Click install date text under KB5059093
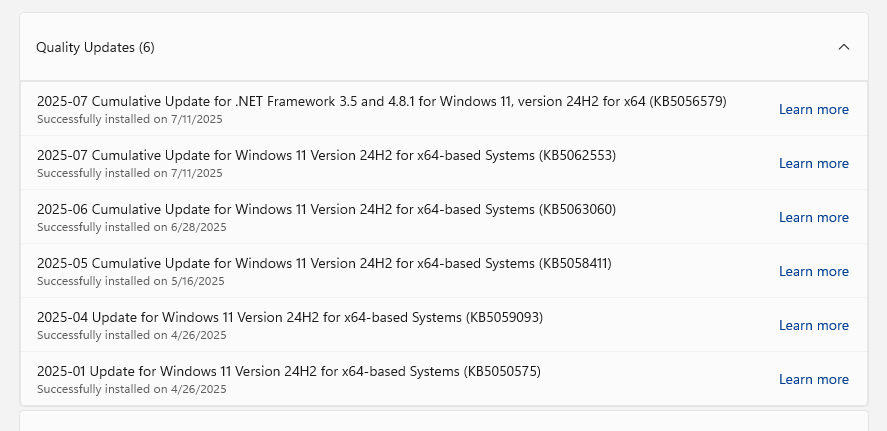Image resolution: width=887 pixels, height=431 pixels. [131, 335]
